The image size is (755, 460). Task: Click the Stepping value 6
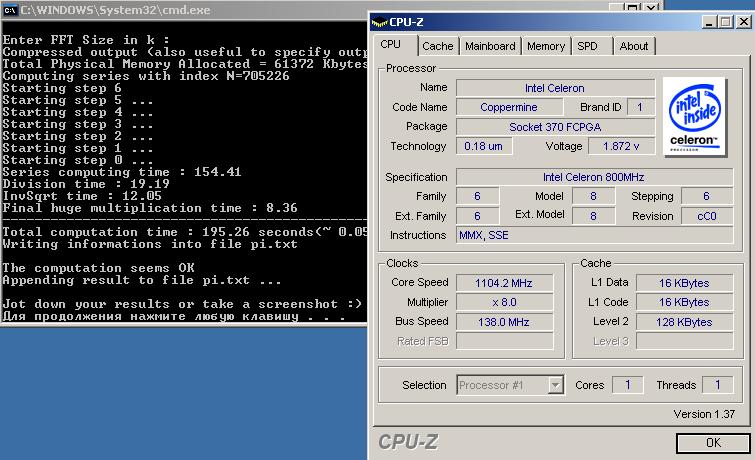tap(707, 197)
